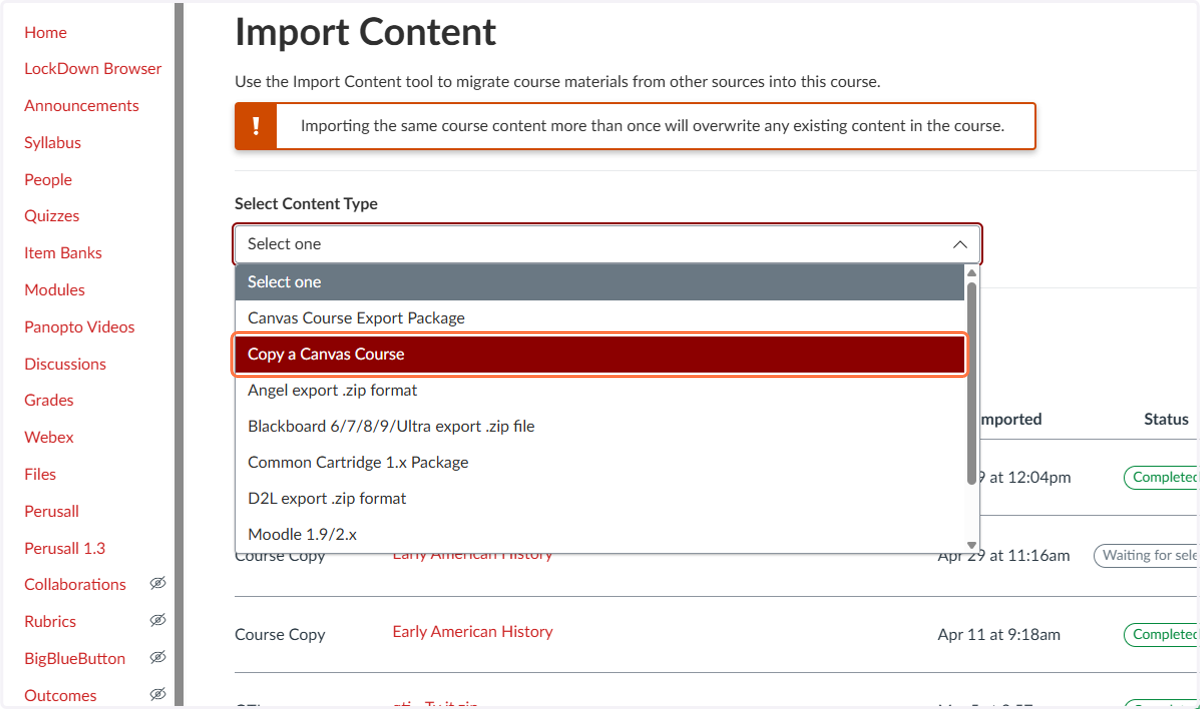Open Collaborations page
1200x709 pixels.
point(75,584)
